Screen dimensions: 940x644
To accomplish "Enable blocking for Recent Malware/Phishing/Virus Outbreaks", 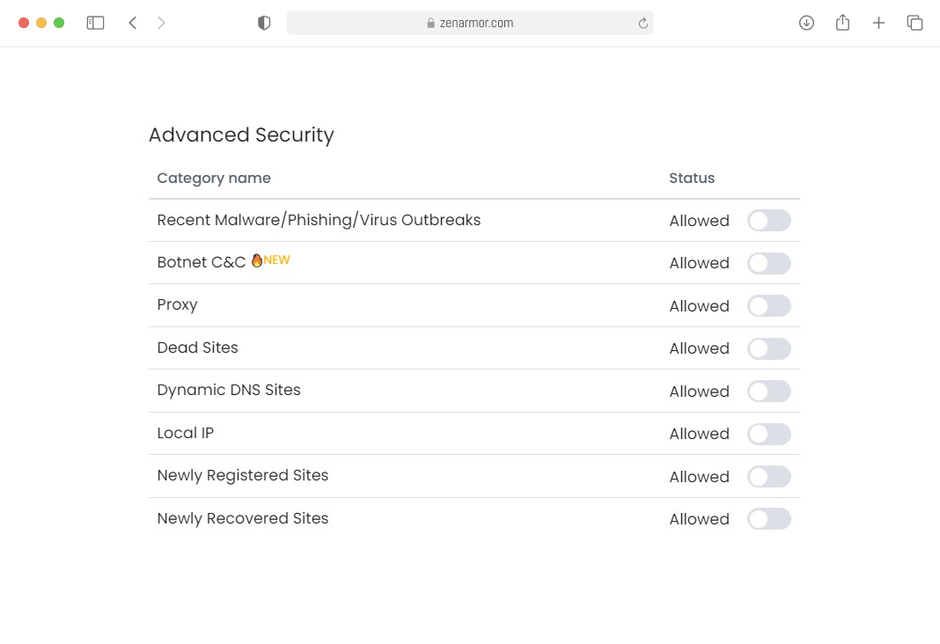I will [769, 220].
